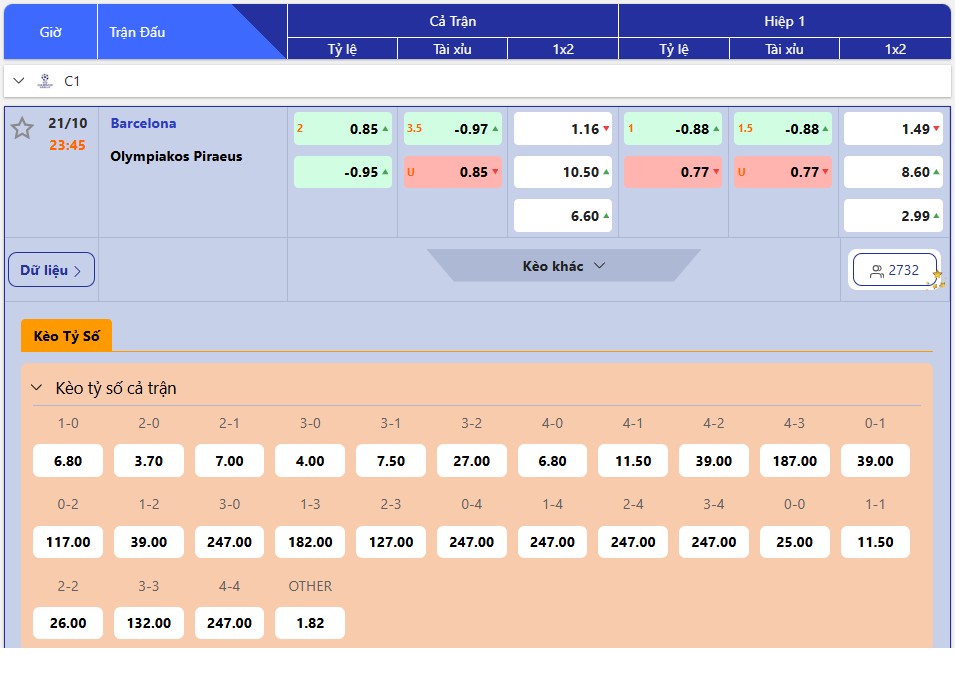Click the Cả Trận column header
The image size is (955, 689).
click(452, 21)
